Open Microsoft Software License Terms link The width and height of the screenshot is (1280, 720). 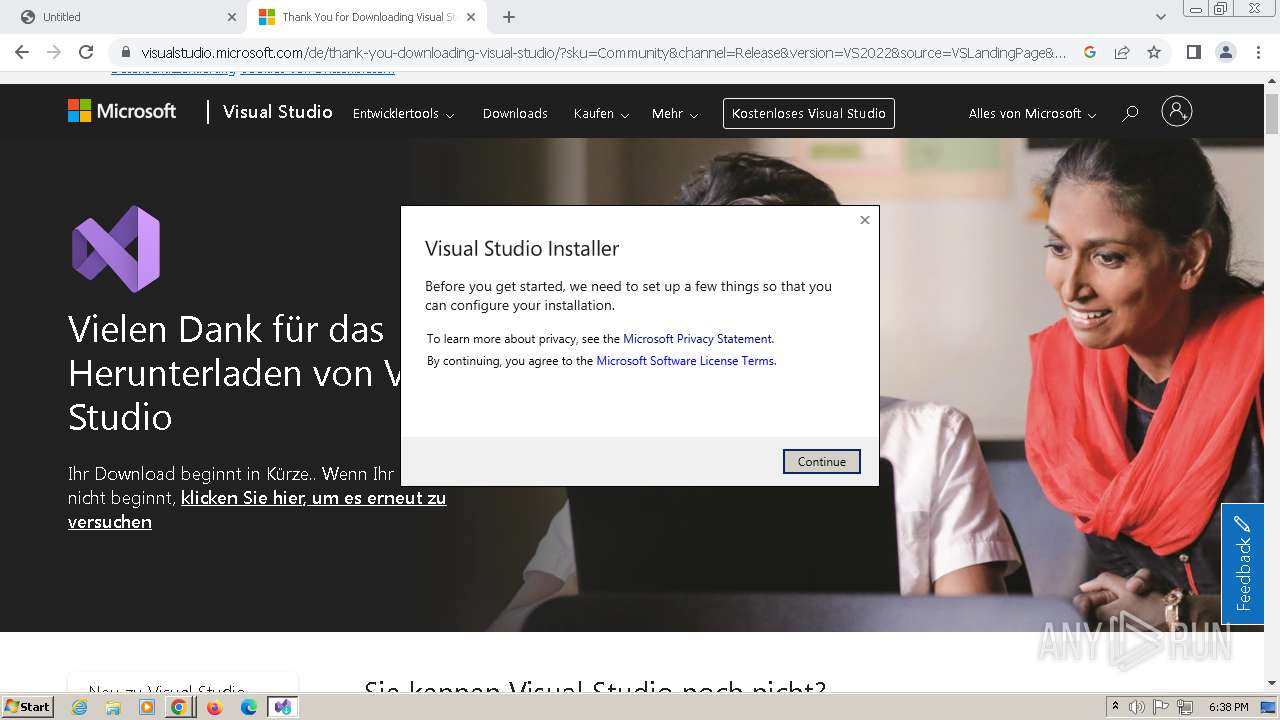point(685,361)
